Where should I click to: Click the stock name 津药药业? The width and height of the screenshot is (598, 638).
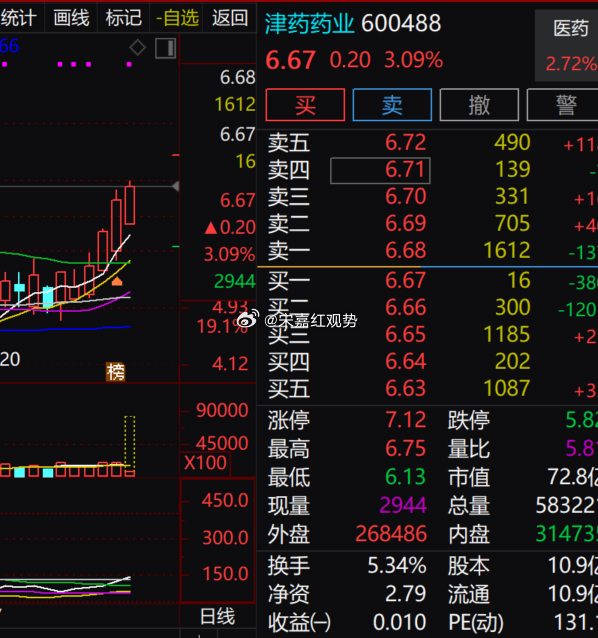coord(310,24)
